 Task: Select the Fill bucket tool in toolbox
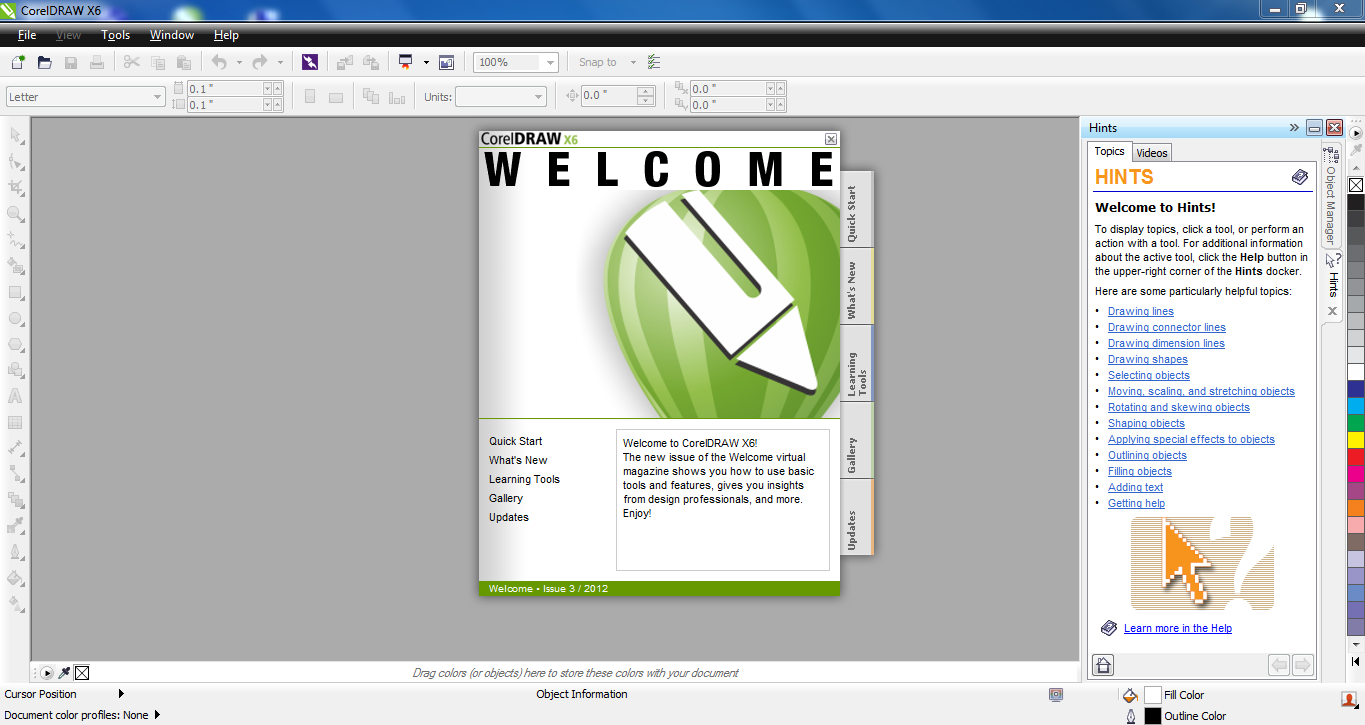[16, 578]
